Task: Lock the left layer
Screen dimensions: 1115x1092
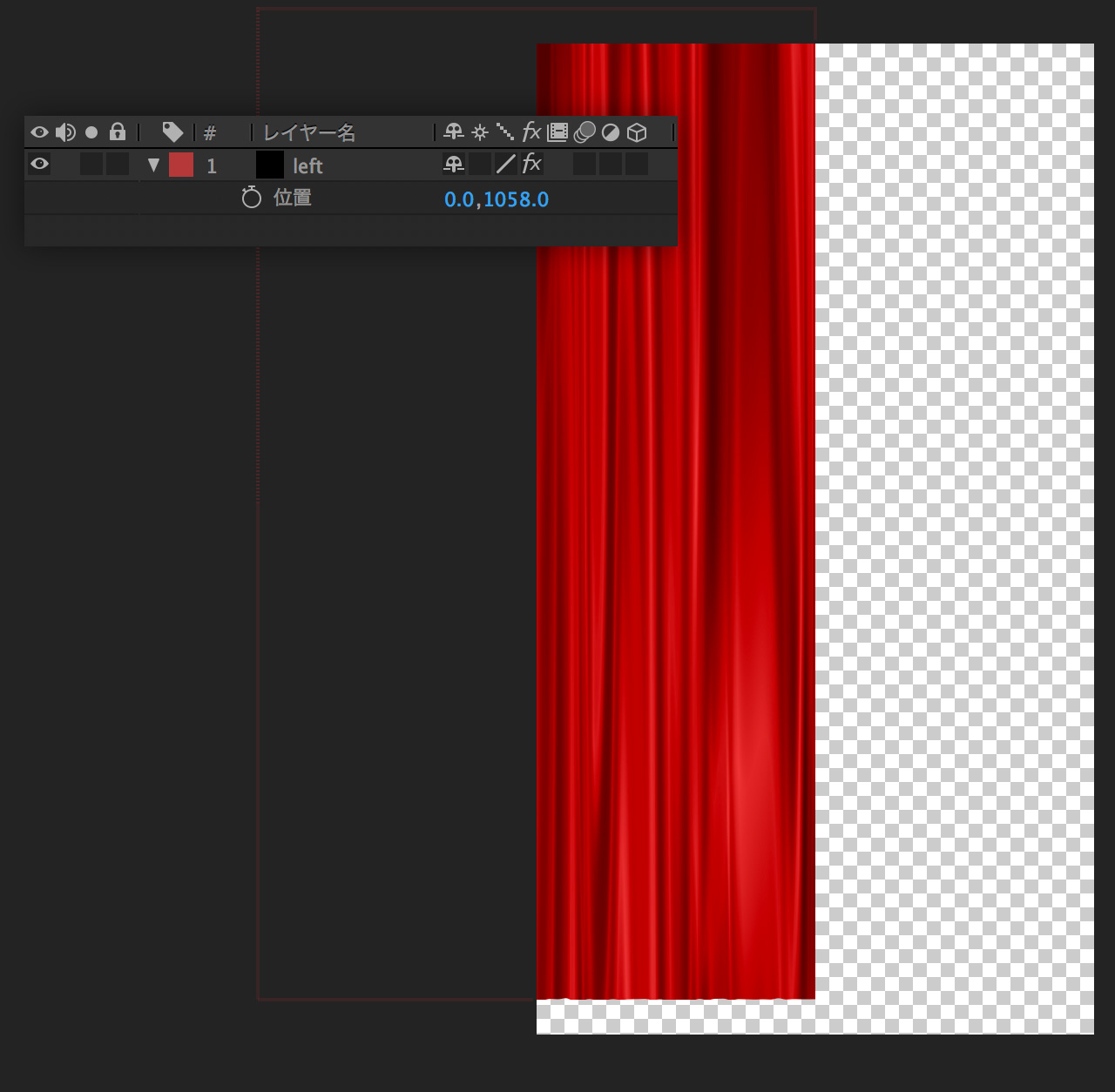Action: point(118,164)
